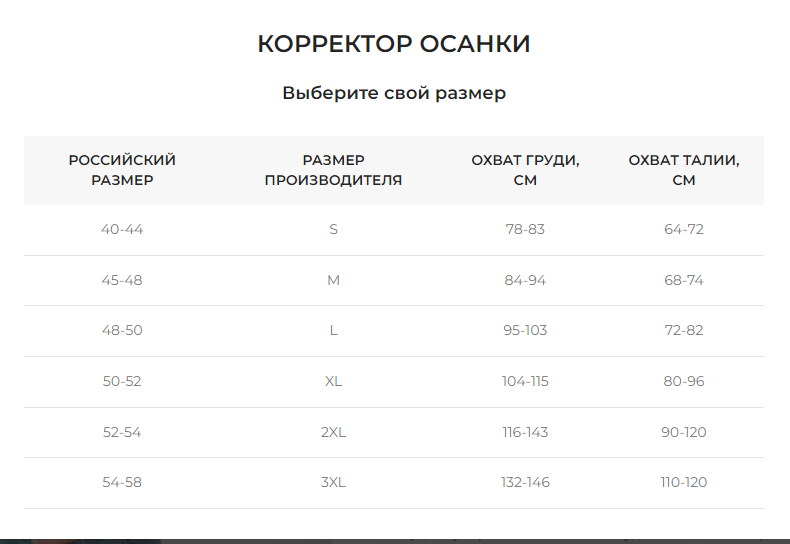Click the Выберите свой размер subtitle
Image resolution: width=790 pixels, height=544 pixels.
tap(394, 93)
